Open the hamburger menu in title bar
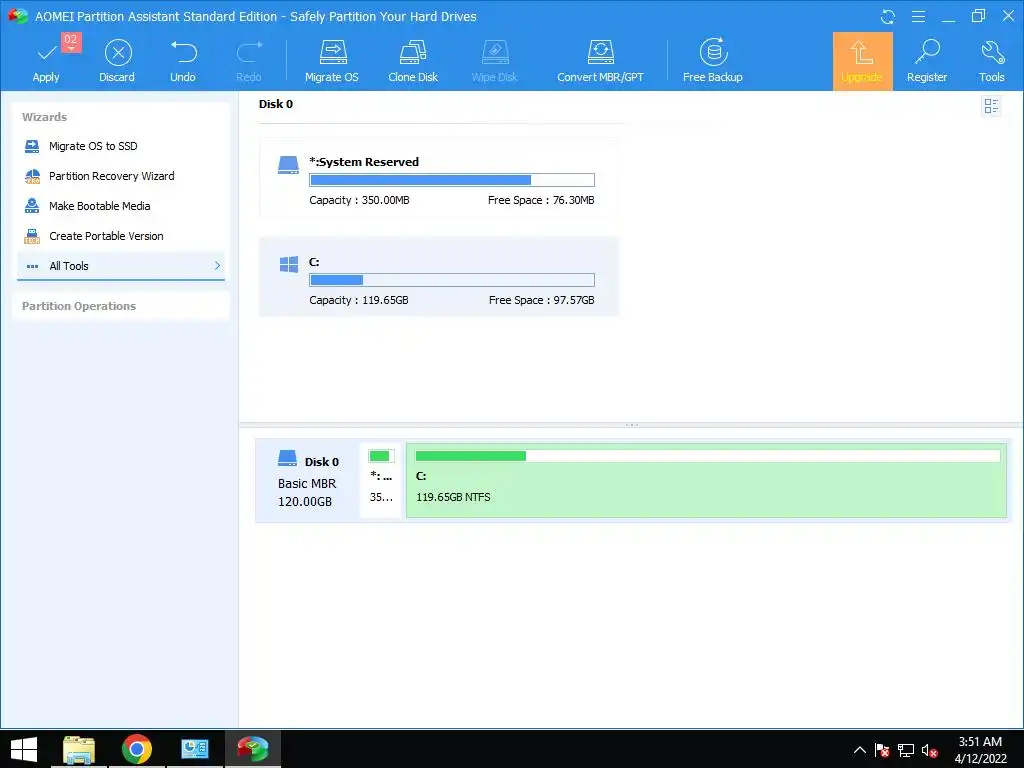The image size is (1024, 768). coord(918,16)
